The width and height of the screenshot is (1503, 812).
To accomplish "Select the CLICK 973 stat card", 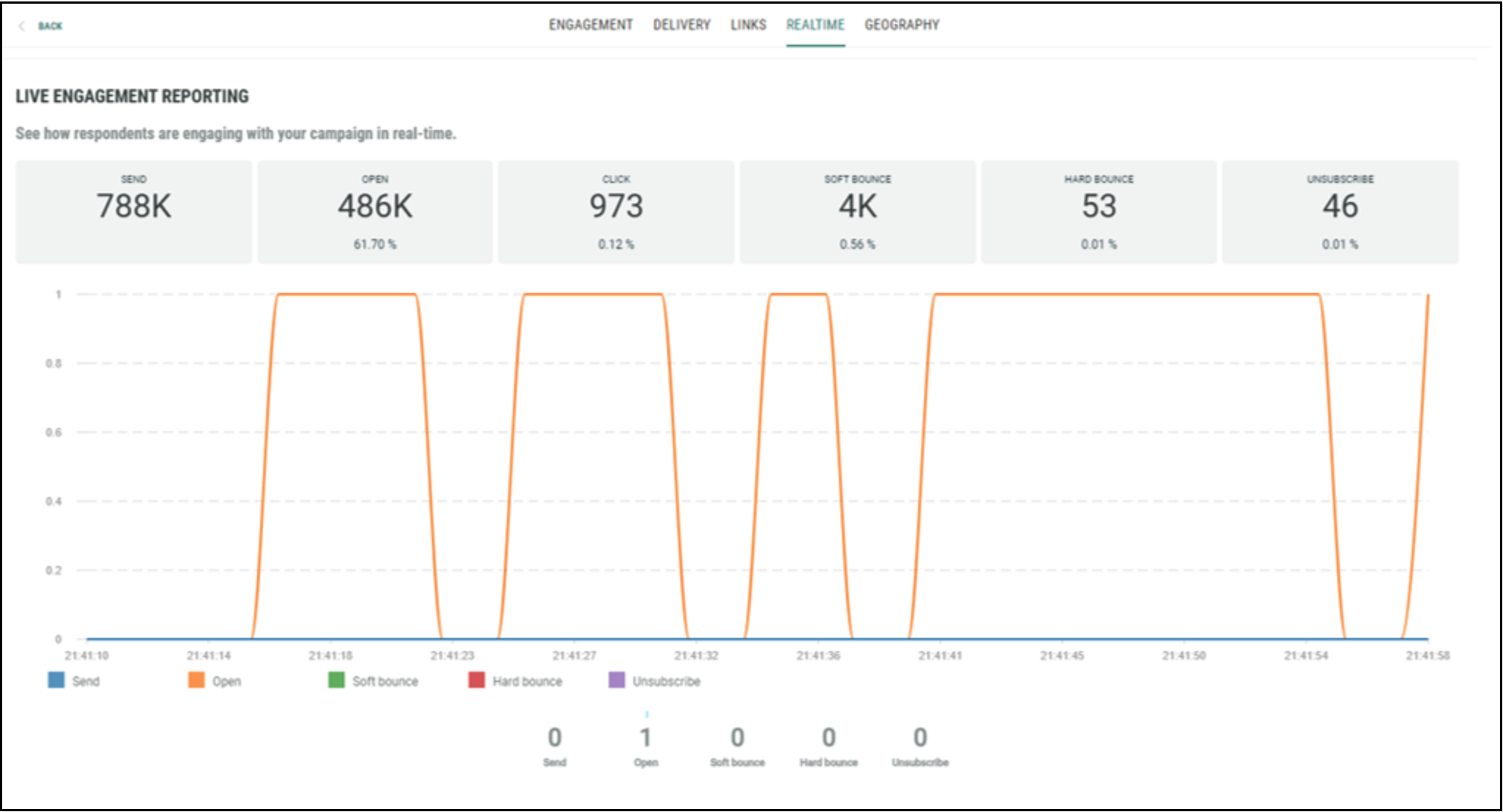I will (616, 211).
